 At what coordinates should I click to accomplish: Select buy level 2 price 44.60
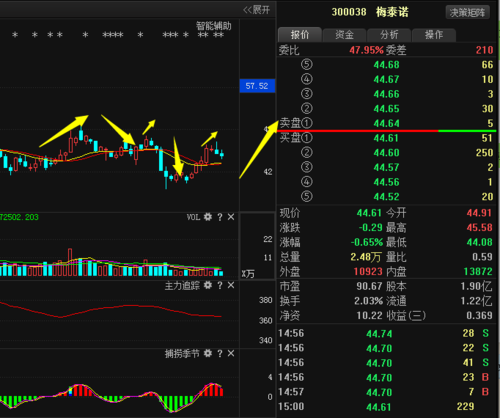[x=387, y=153]
